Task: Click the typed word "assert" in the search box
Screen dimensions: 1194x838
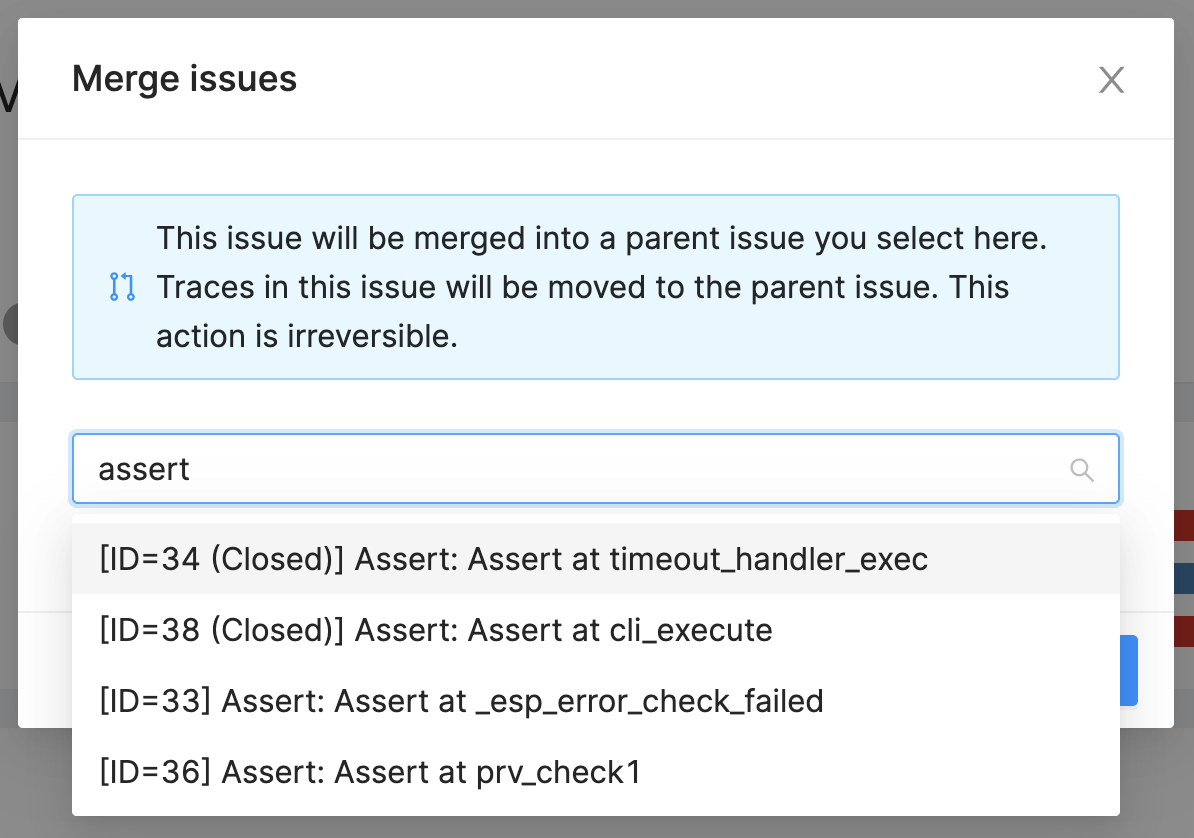Action: (x=144, y=469)
